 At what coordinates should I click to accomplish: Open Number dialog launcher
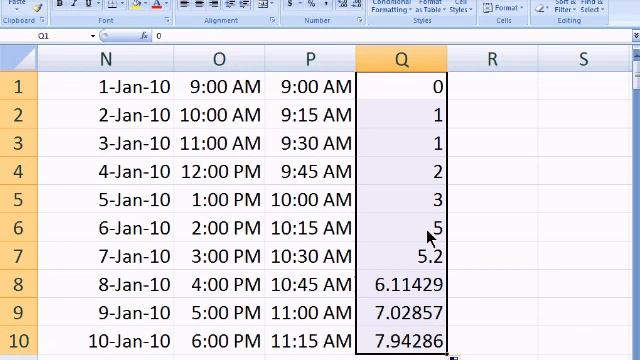tap(360, 20)
